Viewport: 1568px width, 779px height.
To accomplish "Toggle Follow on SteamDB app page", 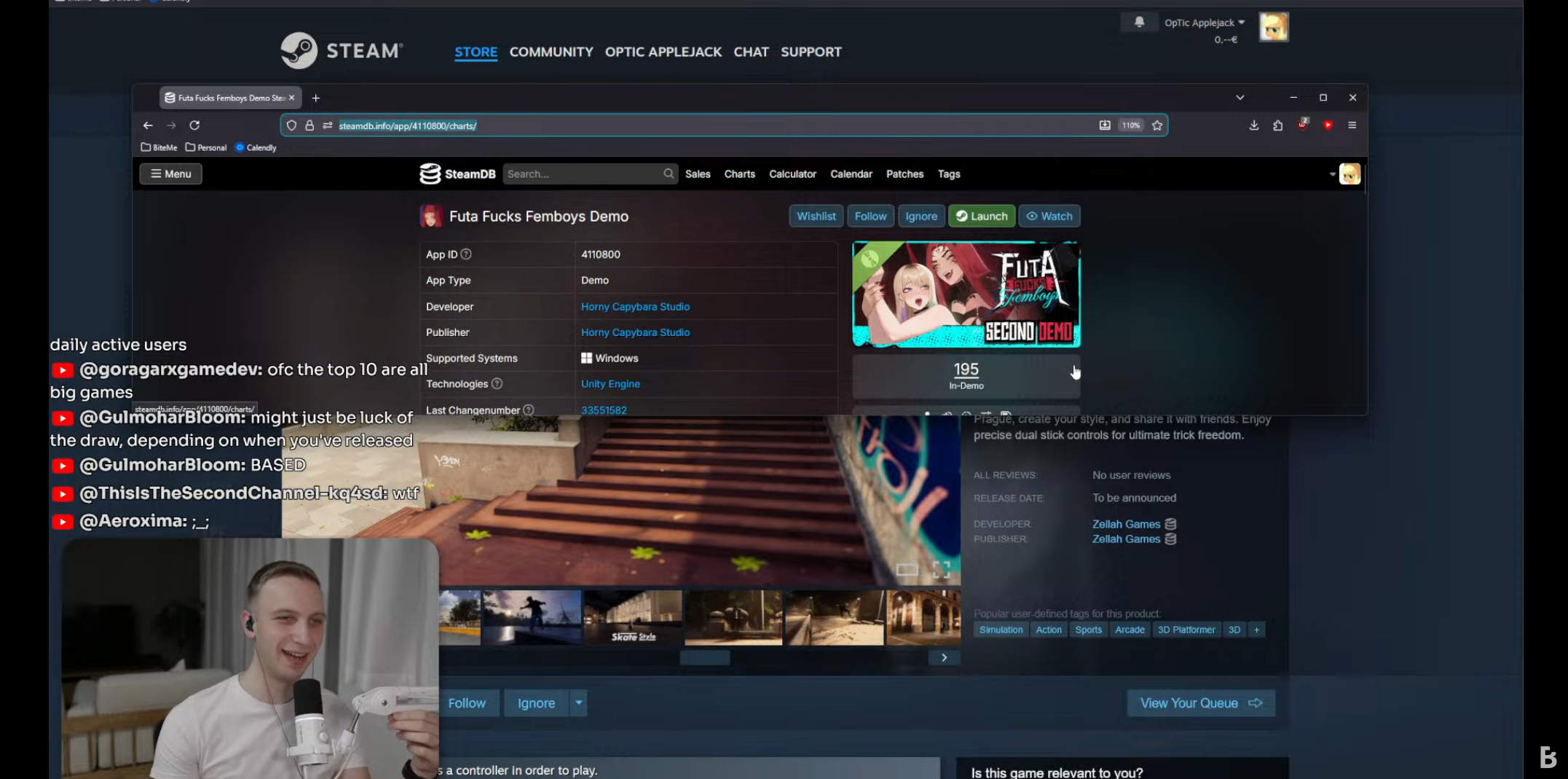I will click(x=870, y=216).
